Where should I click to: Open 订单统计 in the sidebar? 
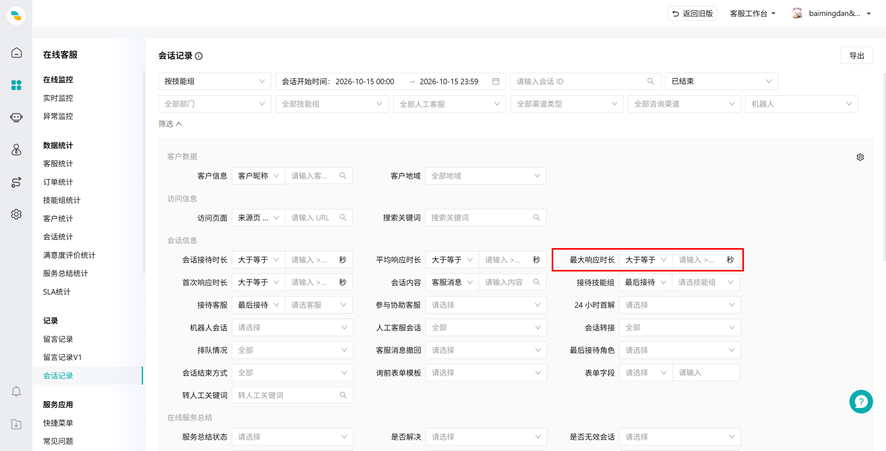click(58, 182)
